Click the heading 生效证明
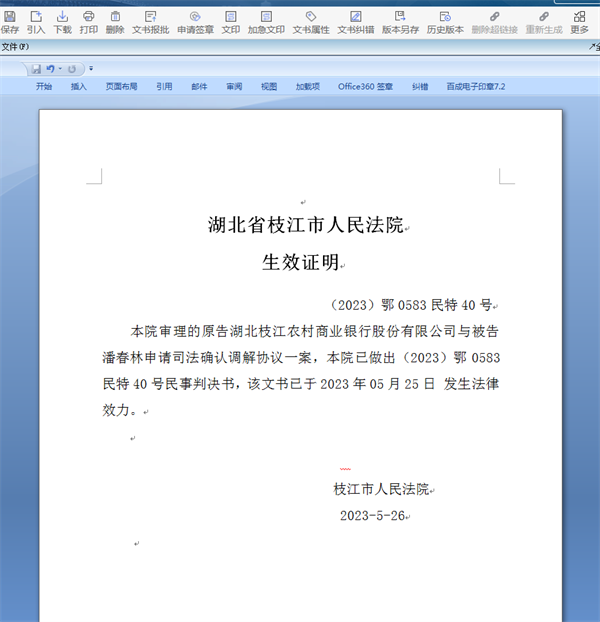Viewport: 600px width, 622px height. (x=301, y=262)
